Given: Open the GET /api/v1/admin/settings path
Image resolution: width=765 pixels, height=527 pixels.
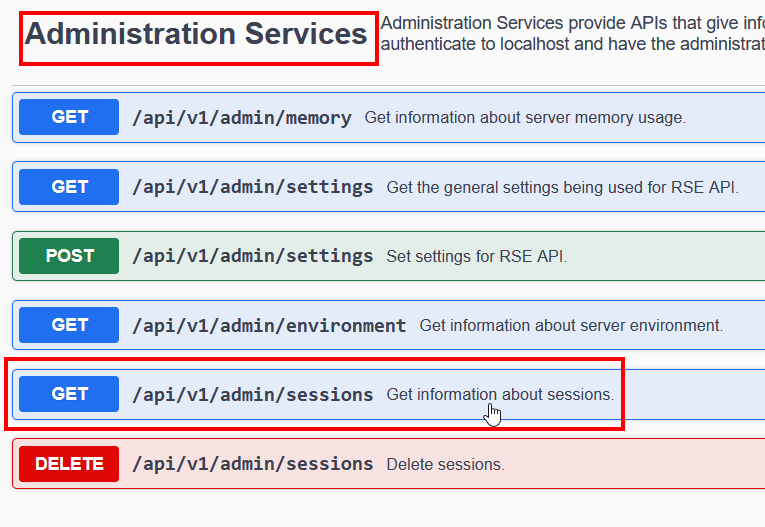Looking at the screenshot, I should coord(252,187).
